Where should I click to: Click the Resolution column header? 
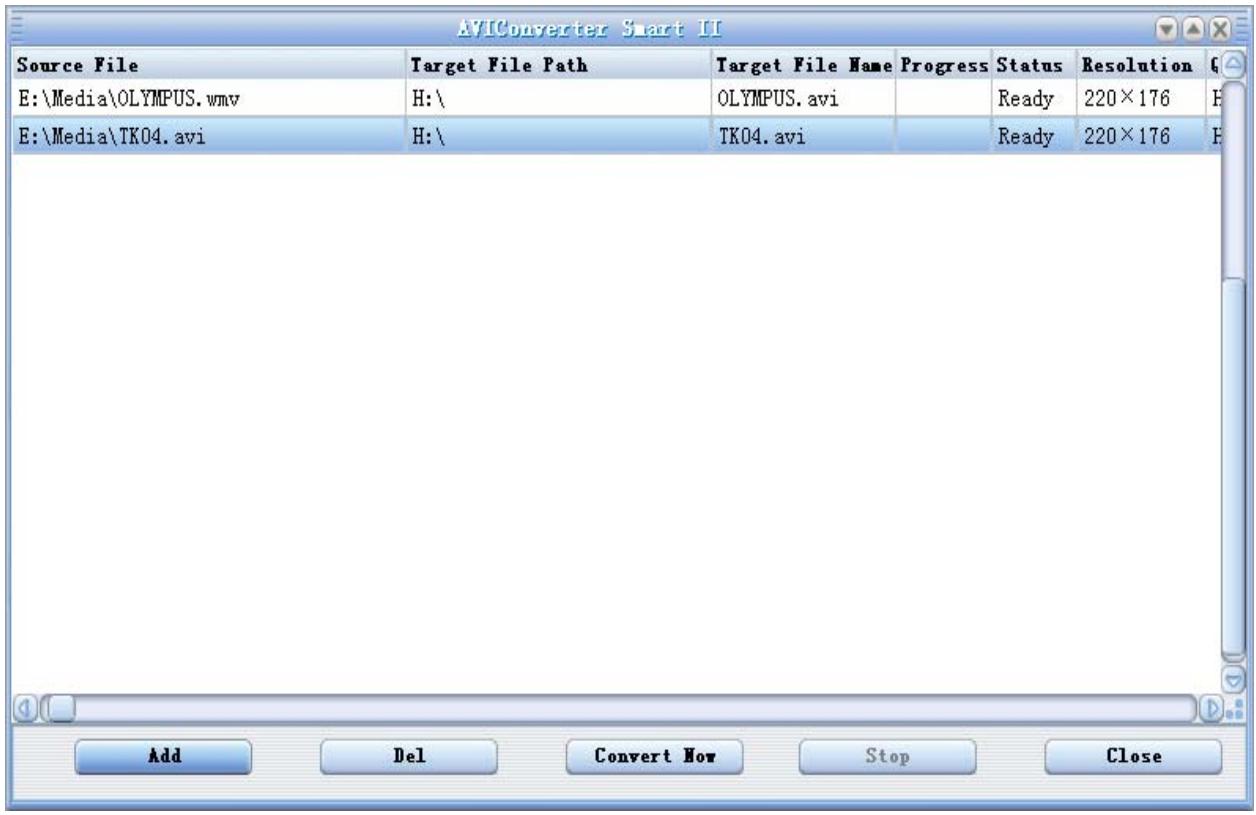coord(1141,66)
